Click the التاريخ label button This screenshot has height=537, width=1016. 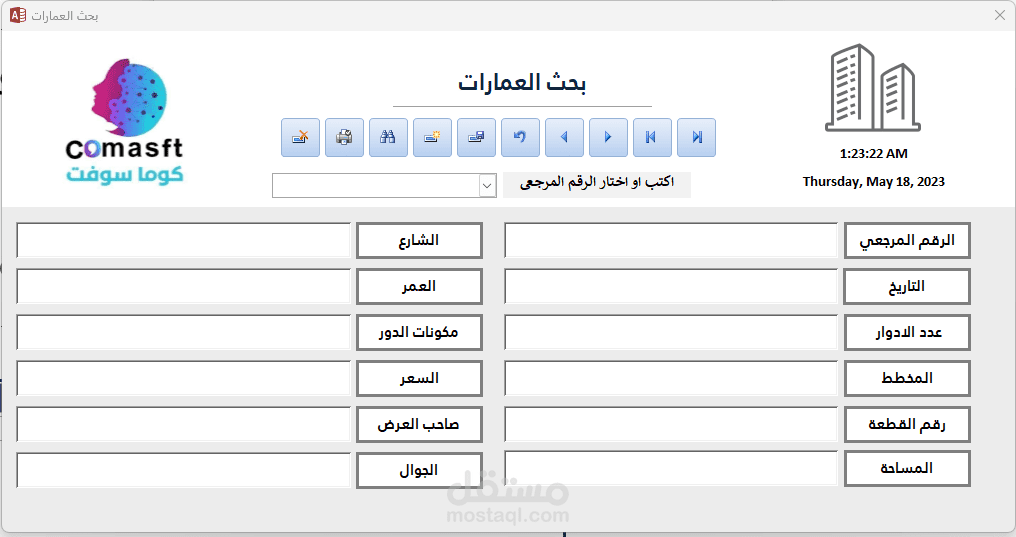click(907, 287)
